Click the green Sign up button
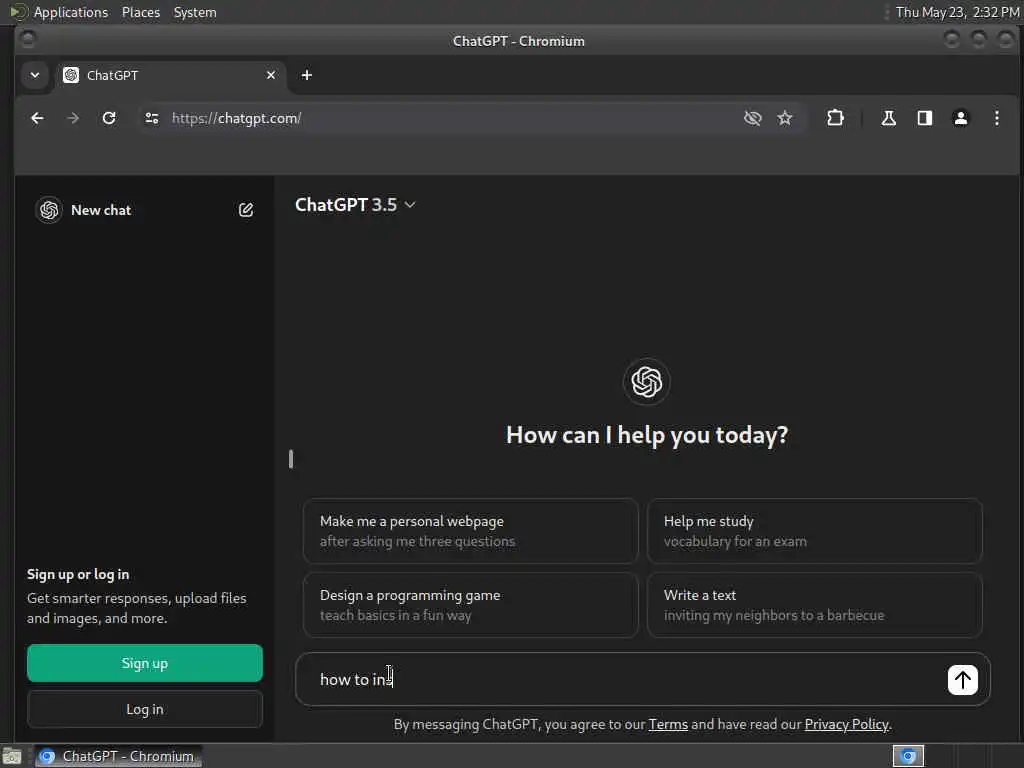The image size is (1024, 768). (145, 663)
